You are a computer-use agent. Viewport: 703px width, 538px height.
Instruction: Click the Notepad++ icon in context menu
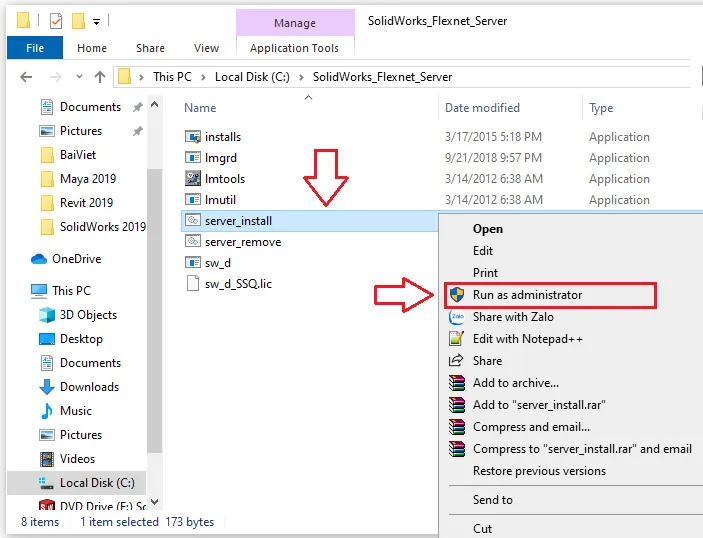pos(456,339)
